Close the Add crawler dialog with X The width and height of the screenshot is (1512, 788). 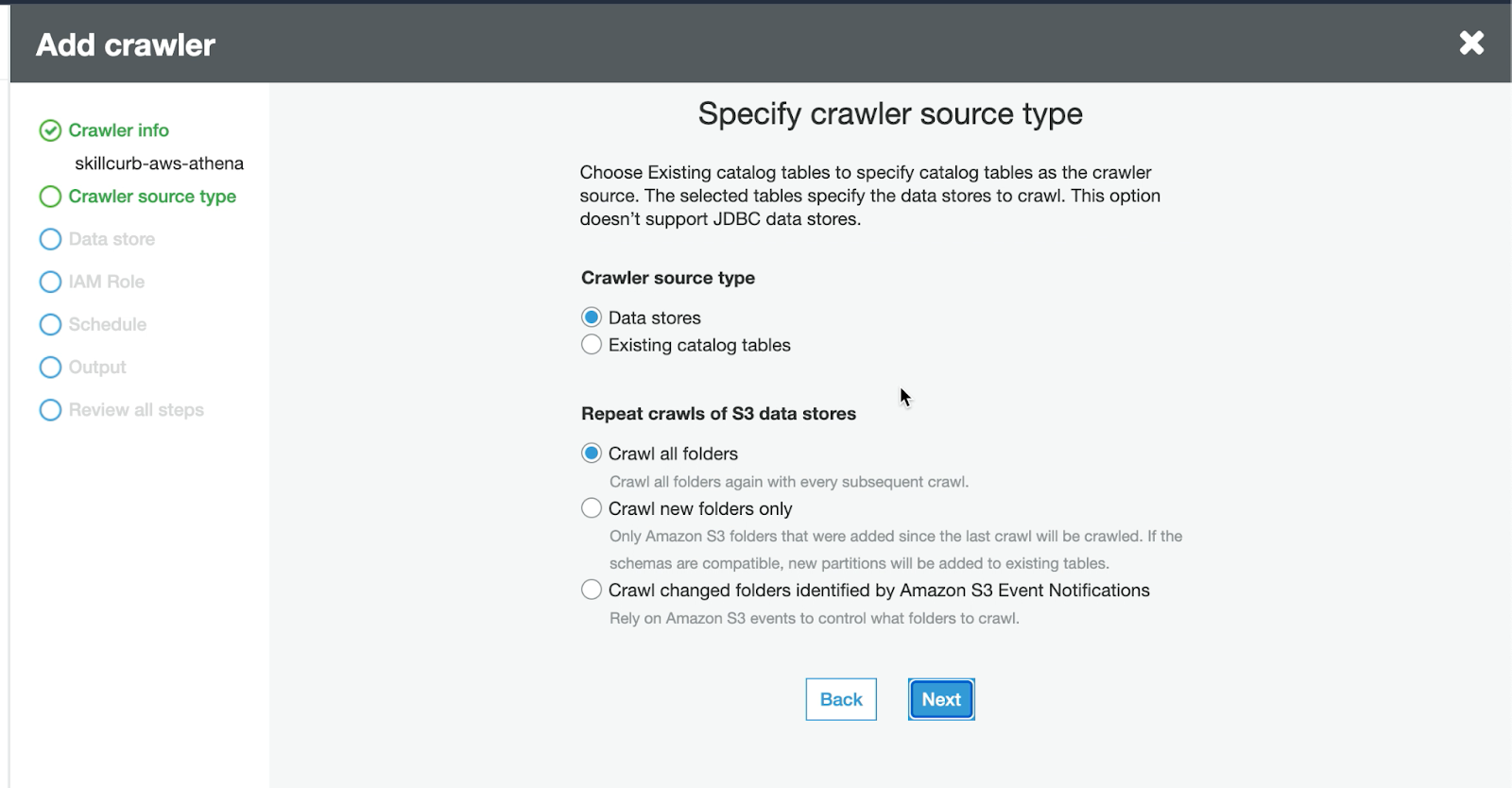1470,43
